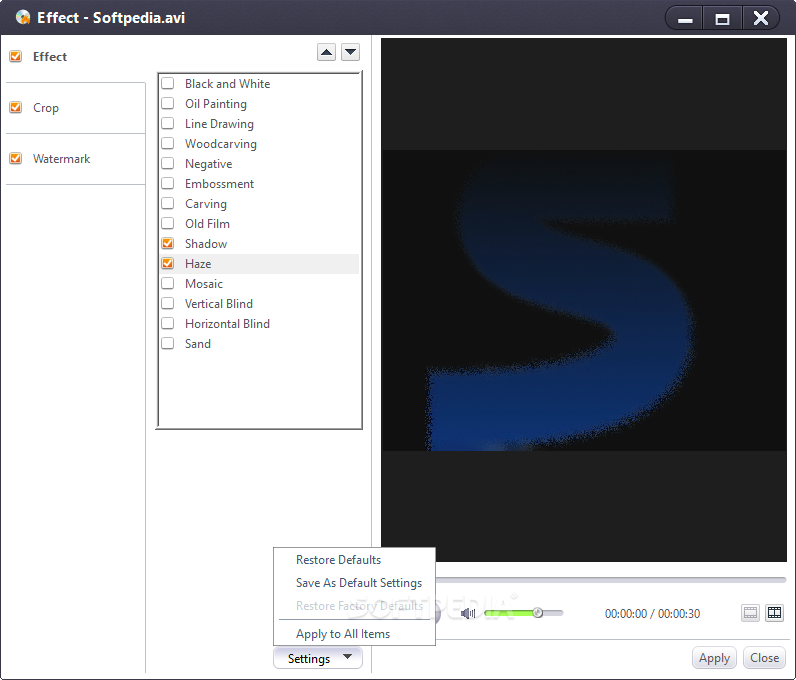The height and width of the screenshot is (680, 796).
Task: Uncheck the Effect checkbox
Action: coord(16,56)
